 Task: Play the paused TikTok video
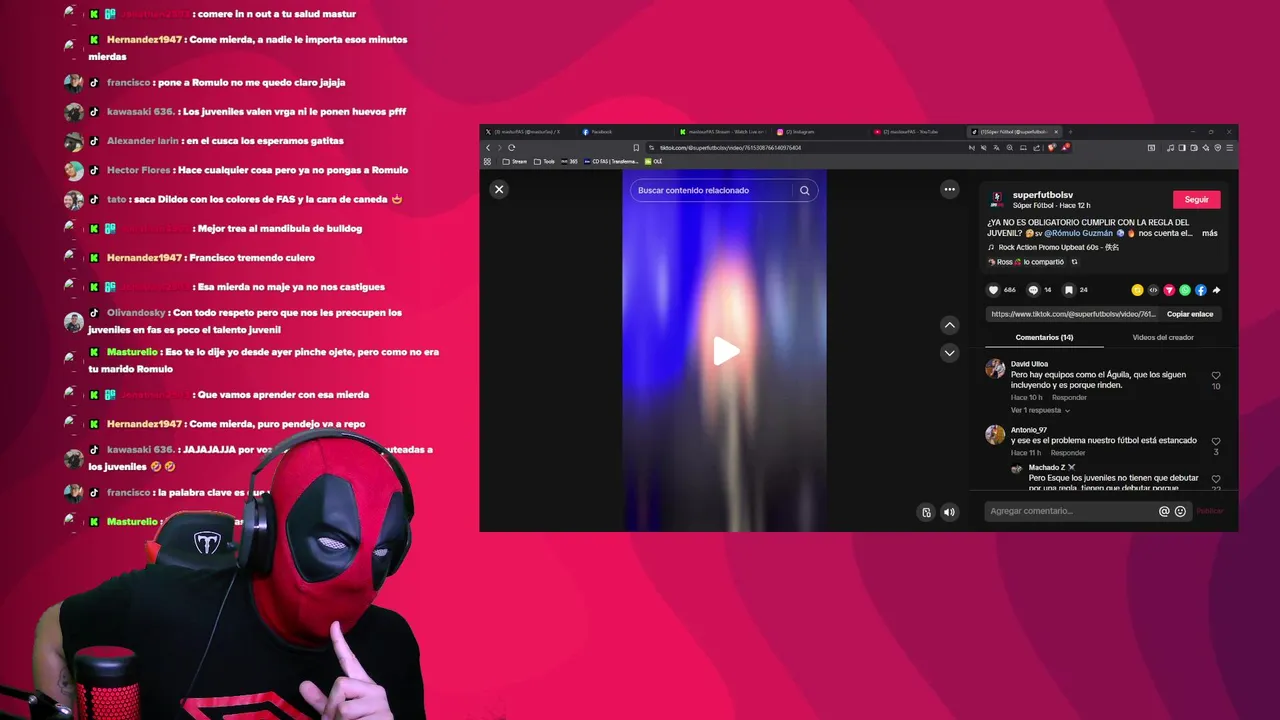726,351
